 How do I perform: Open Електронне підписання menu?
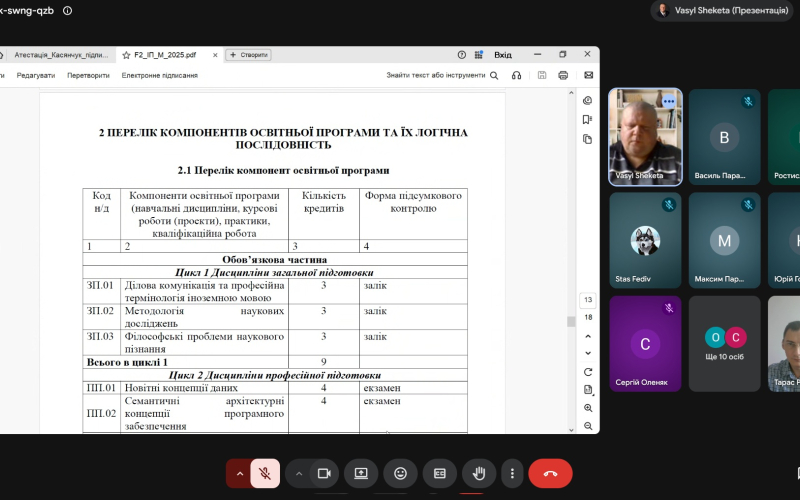click(160, 75)
